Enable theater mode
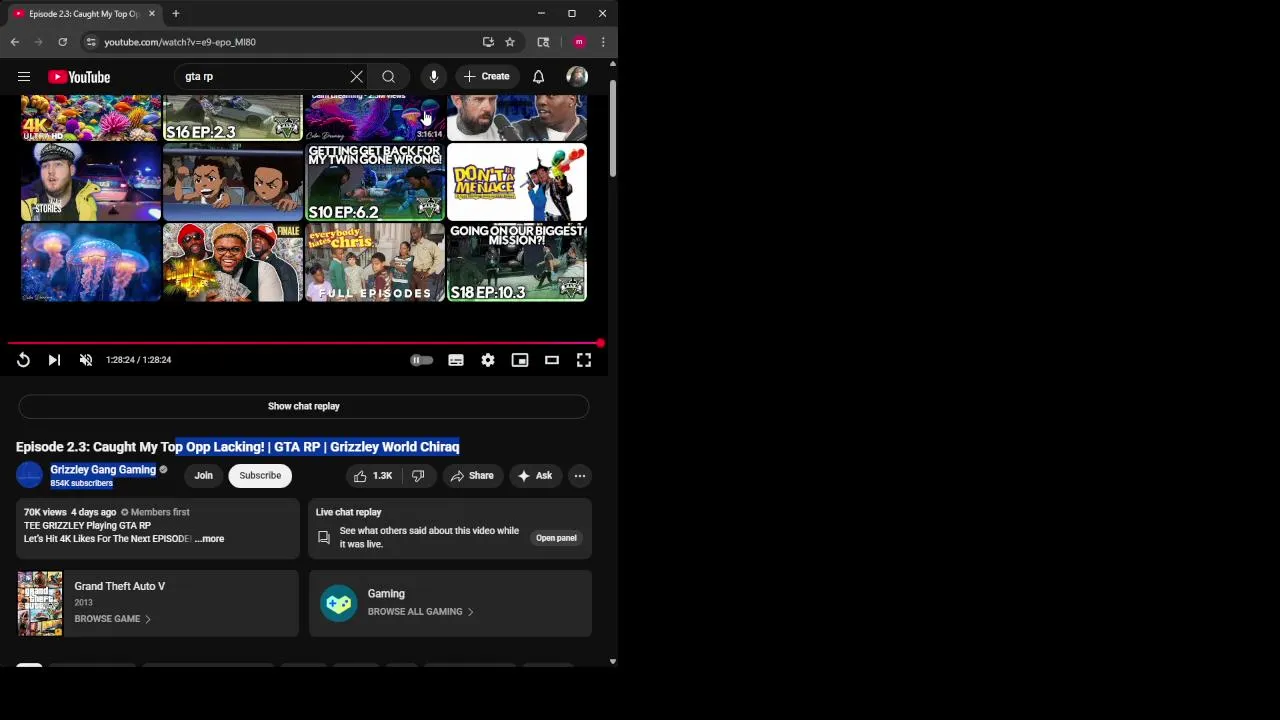Image resolution: width=1280 pixels, height=720 pixels. [x=552, y=360]
